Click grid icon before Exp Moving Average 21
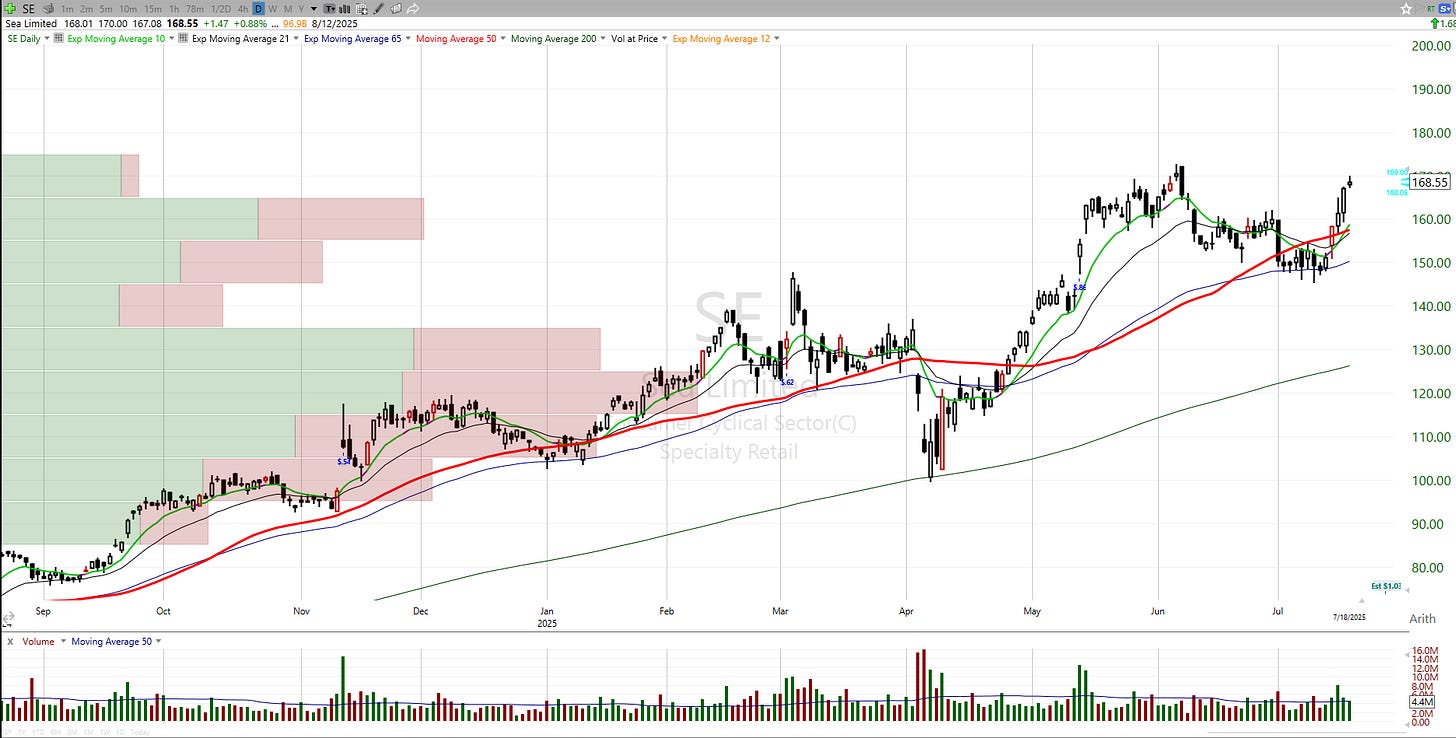The height and width of the screenshot is (738, 1456). tap(182, 38)
